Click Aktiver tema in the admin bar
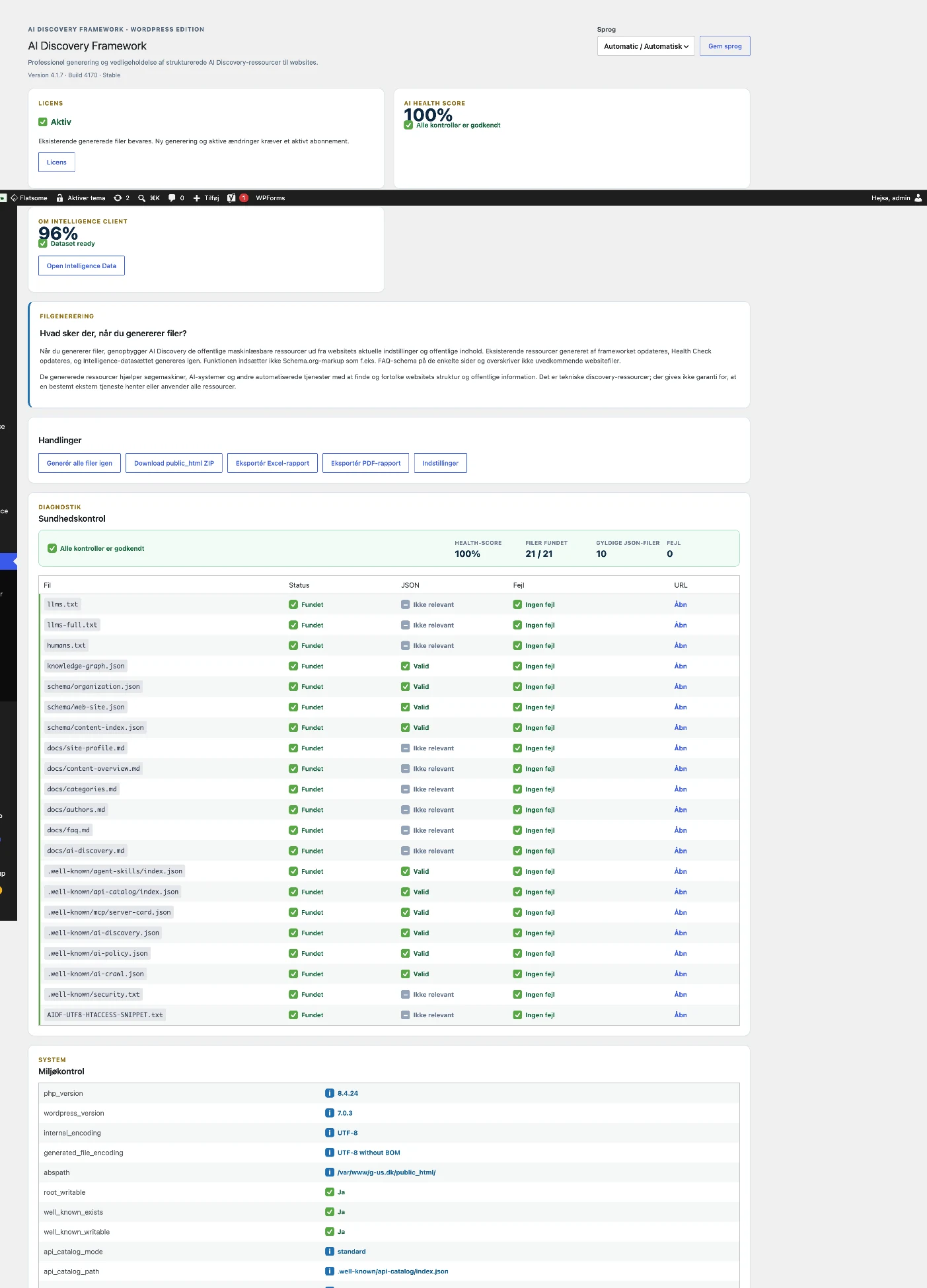The height and width of the screenshot is (1288, 927). click(81, 198)
